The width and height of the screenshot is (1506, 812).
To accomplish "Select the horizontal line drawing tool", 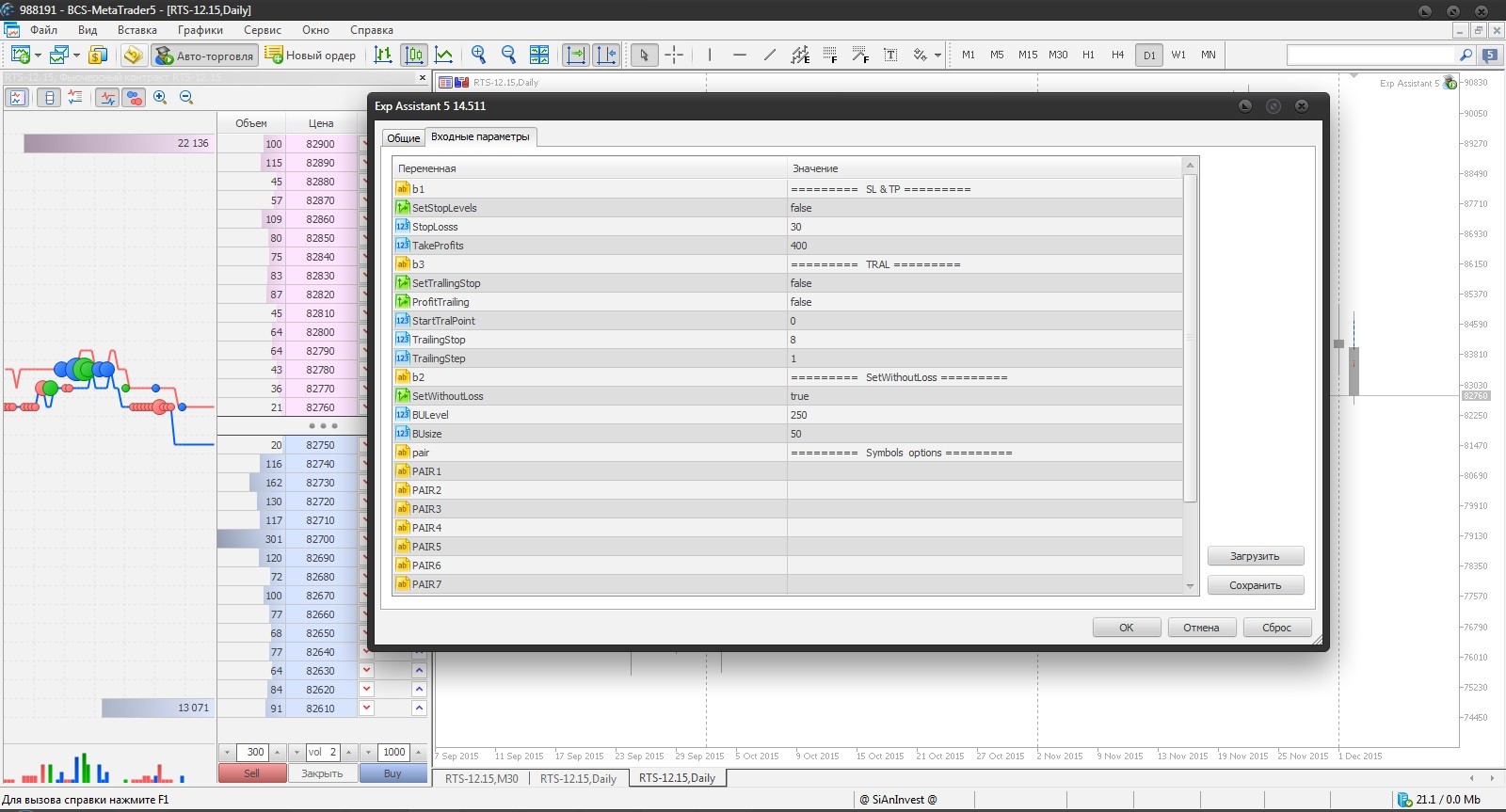I will [740, 55].
